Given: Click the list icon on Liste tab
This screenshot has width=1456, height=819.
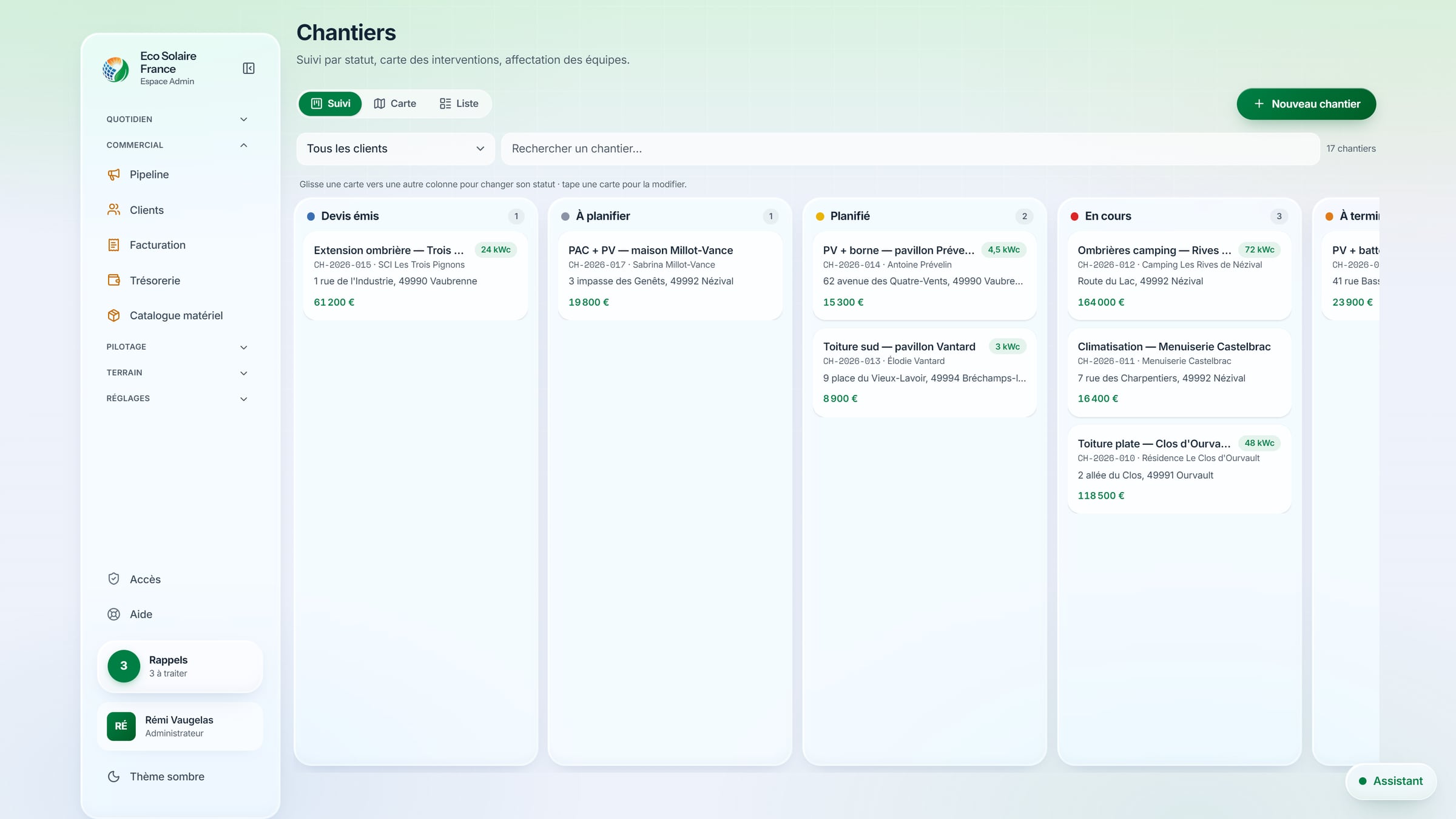Looking at the screenshot, I should (x=445, y=104).
